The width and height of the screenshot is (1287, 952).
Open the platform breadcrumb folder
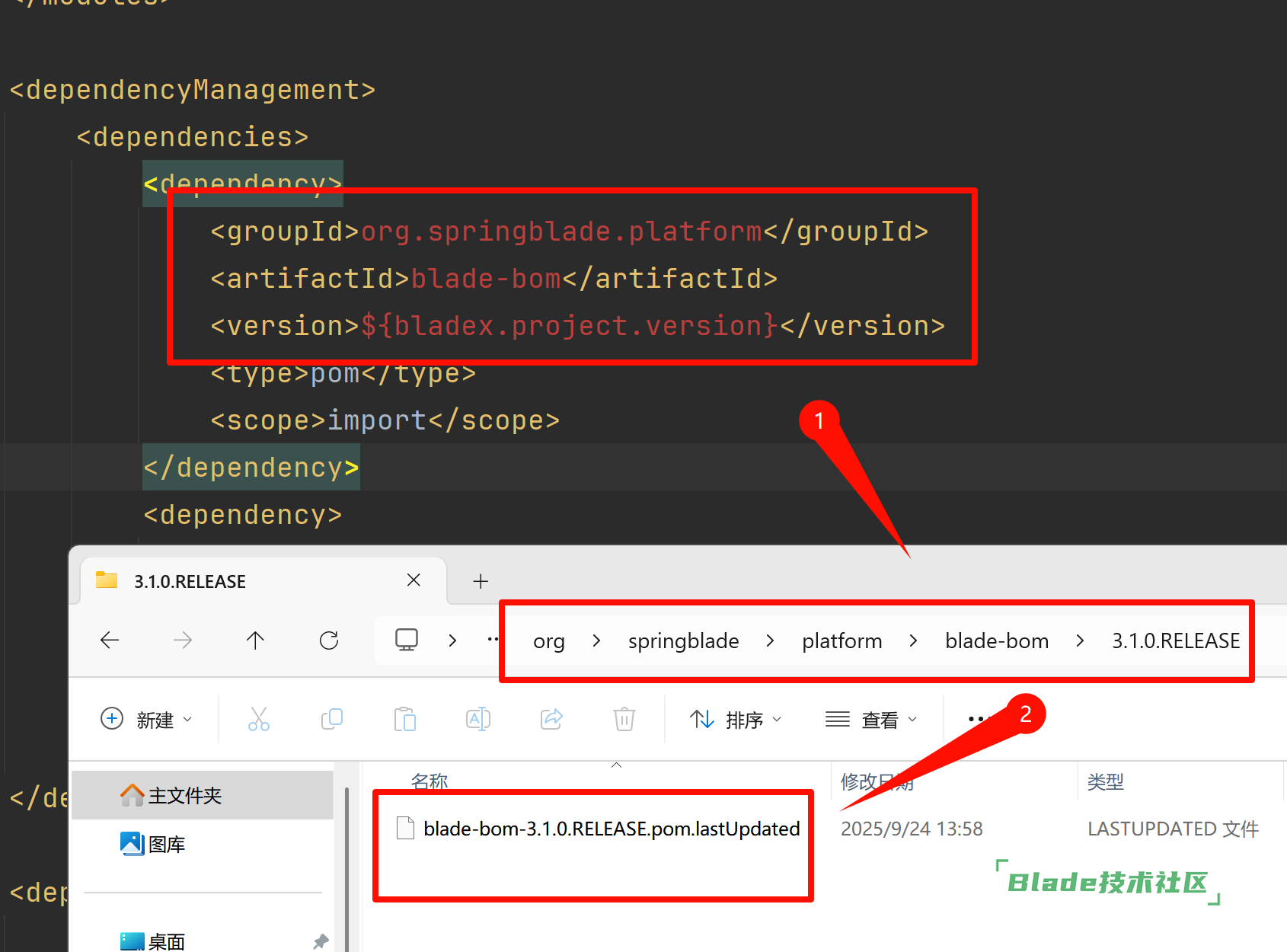(841, 641)
